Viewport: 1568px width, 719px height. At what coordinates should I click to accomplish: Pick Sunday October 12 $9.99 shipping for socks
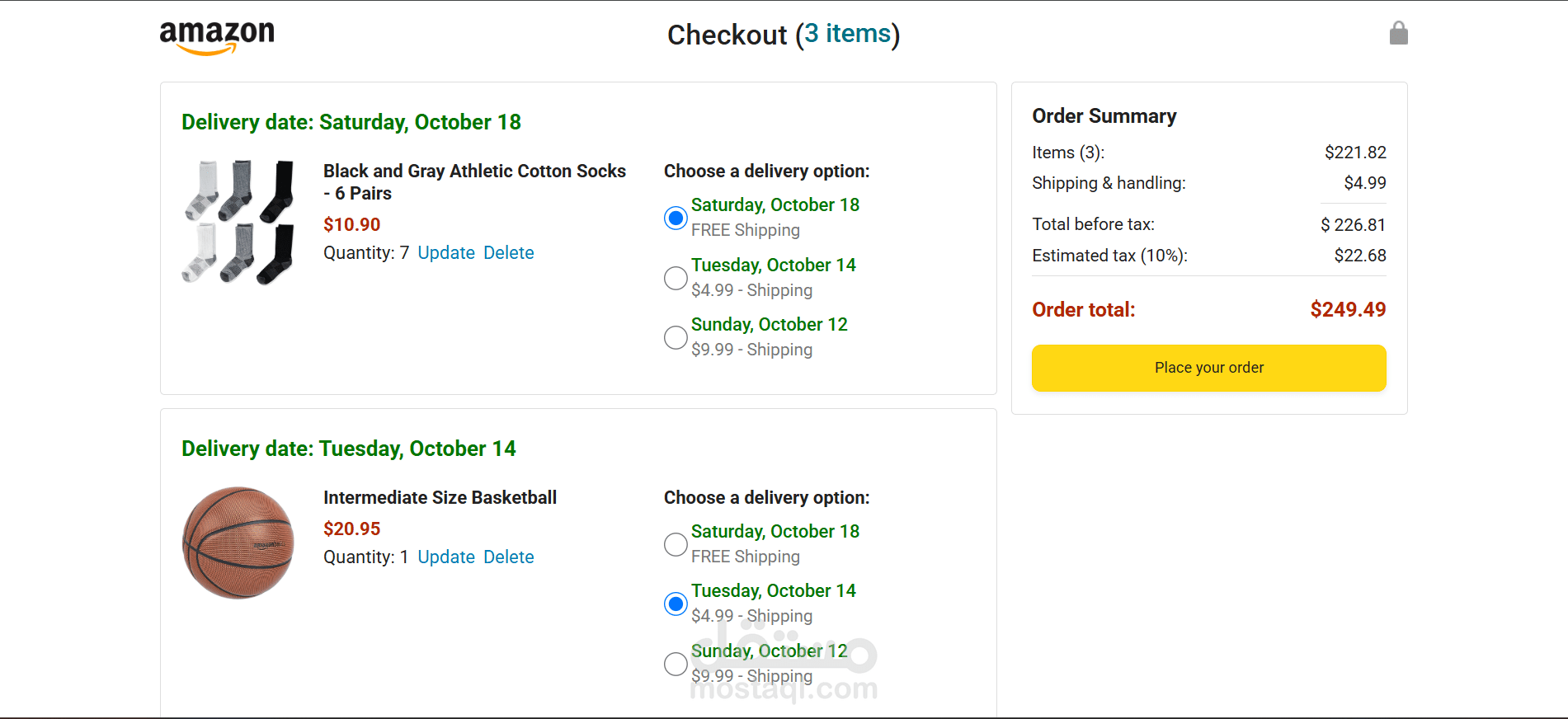676,337
